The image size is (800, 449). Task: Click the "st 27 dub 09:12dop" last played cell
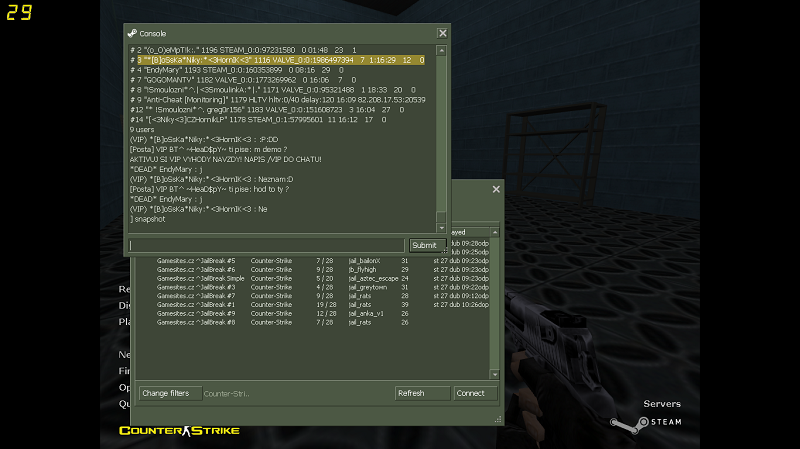[x=461, y=296]
